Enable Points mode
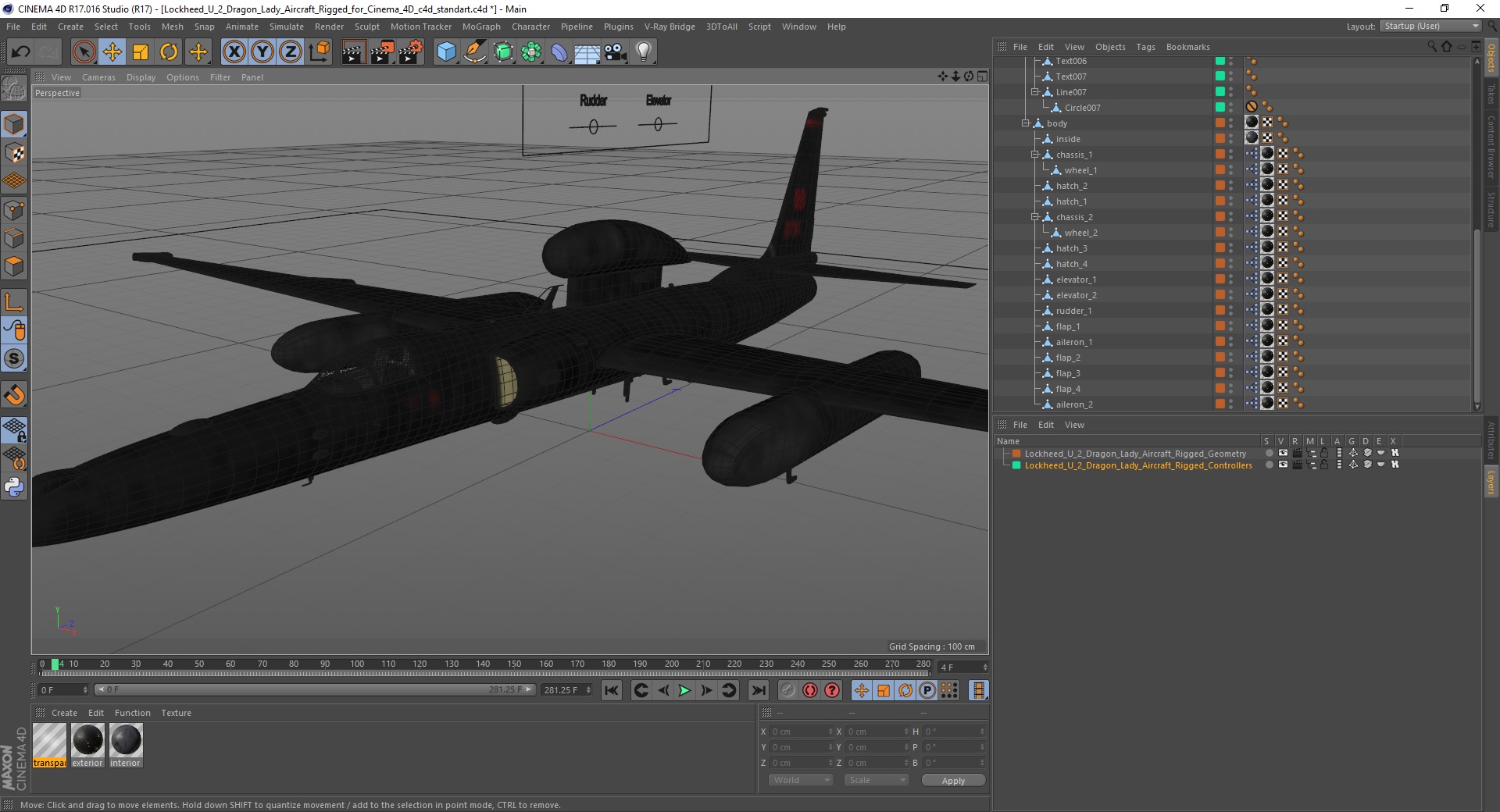Screen dimensions: 1500x812 [x=14, y=210]
